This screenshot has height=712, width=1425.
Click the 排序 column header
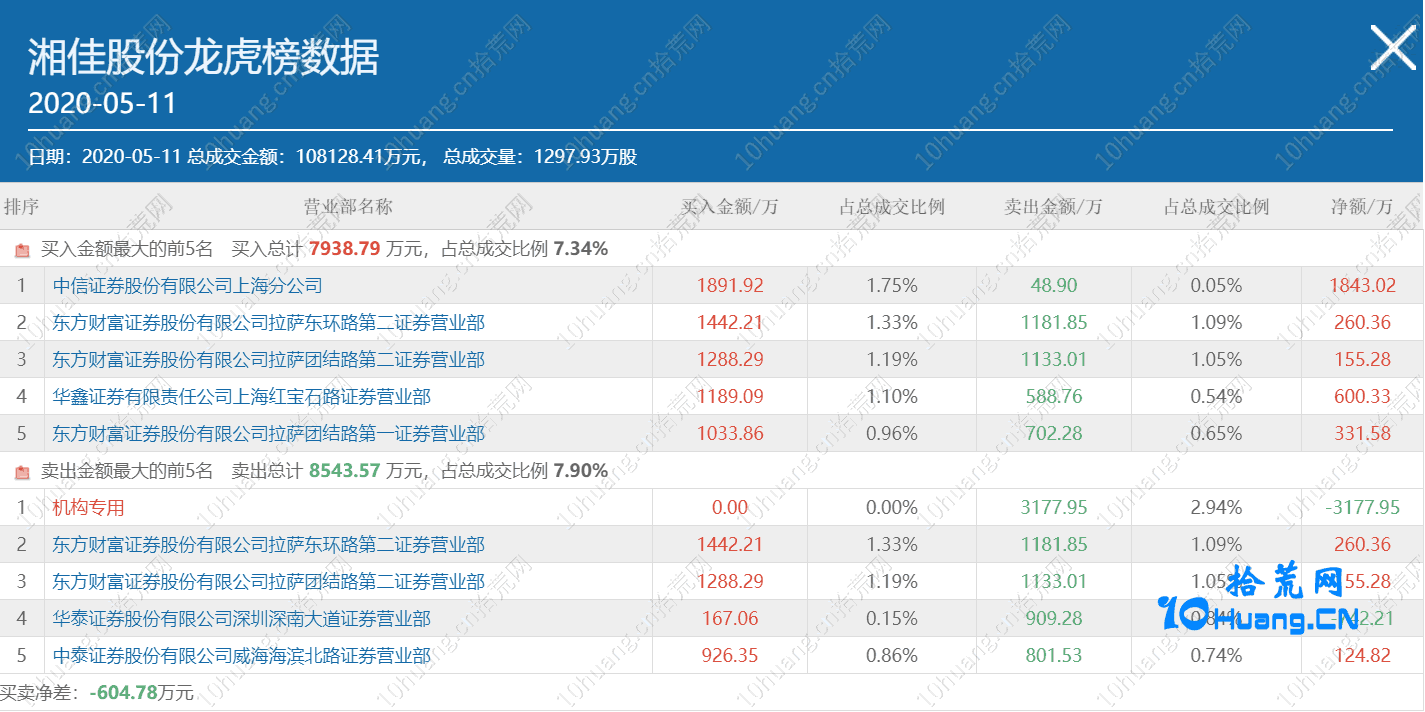pos(21,207)
